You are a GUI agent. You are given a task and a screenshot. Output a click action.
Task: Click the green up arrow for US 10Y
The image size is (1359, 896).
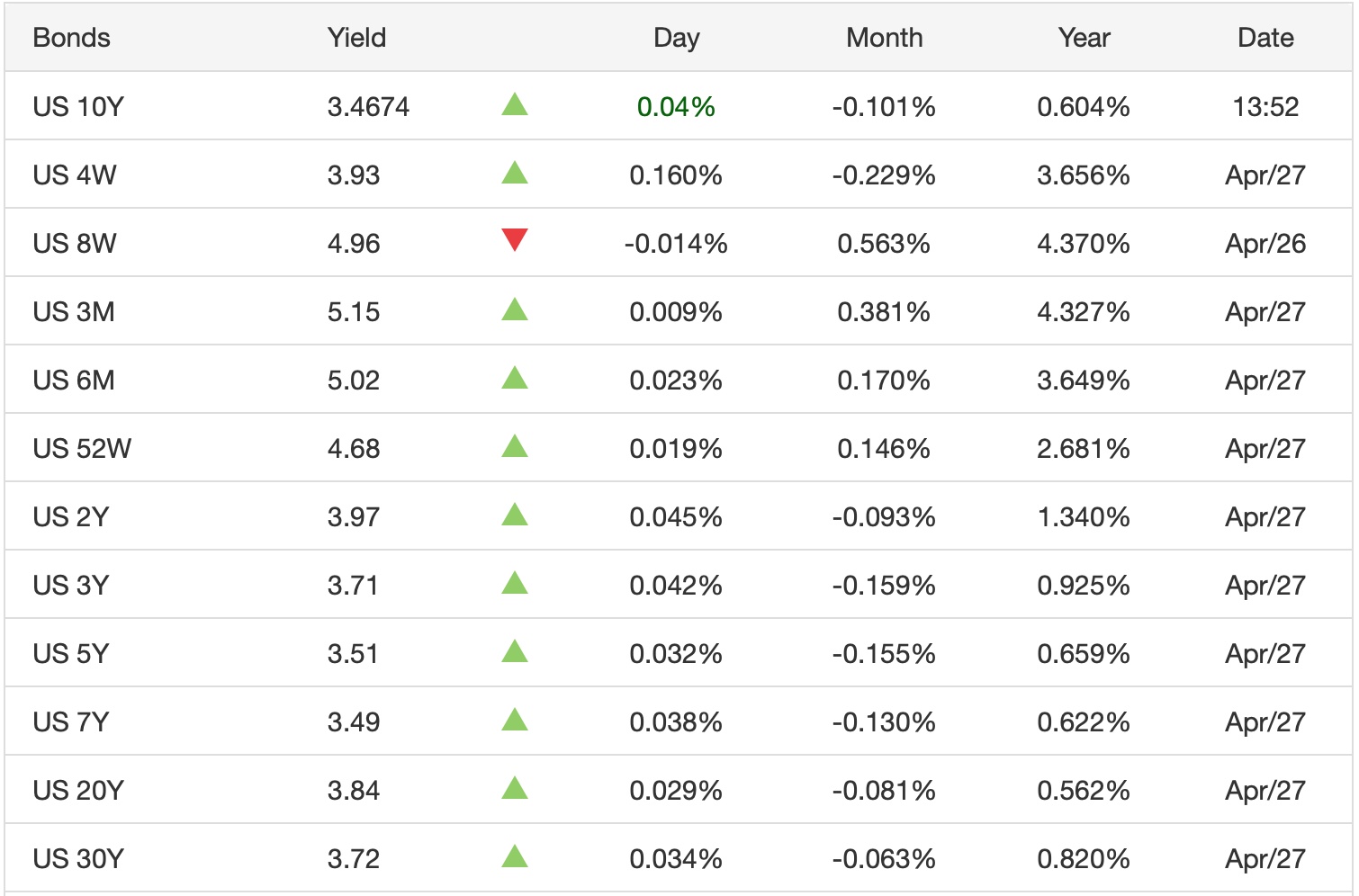[x=514, y=105]
